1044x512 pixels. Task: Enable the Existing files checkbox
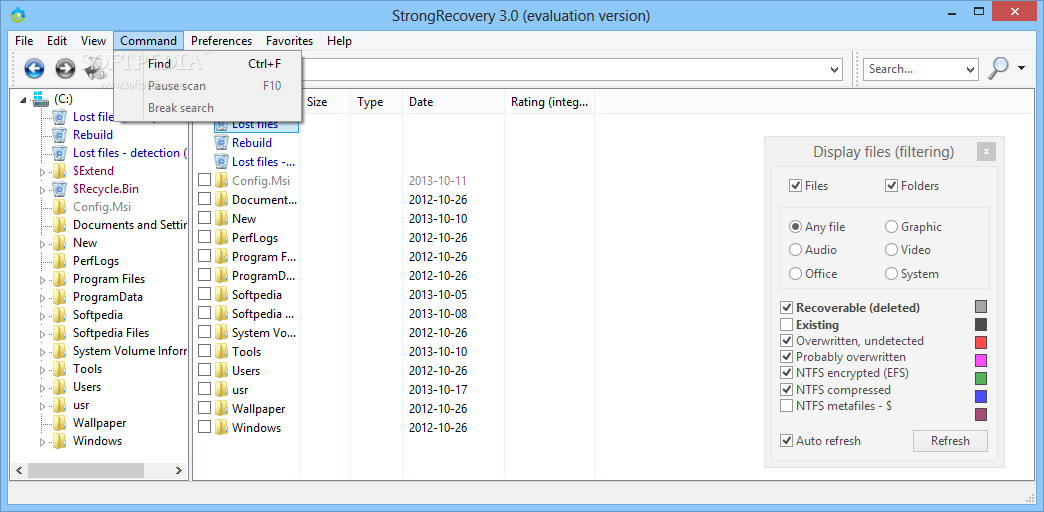click(x=787, y=325)
